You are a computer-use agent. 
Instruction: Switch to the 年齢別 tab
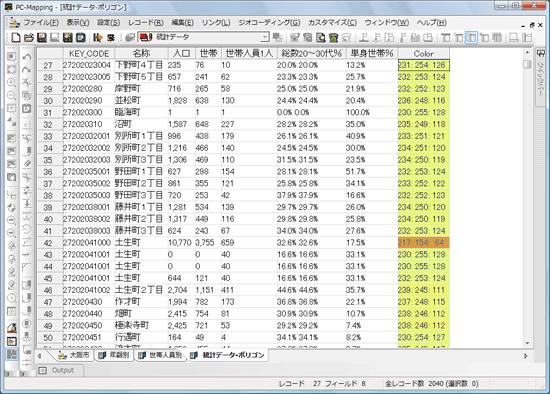coord(114,355)
